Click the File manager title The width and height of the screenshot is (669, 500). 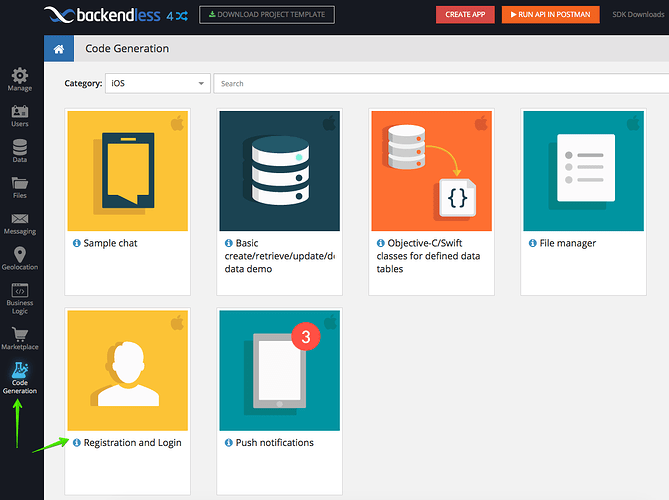pos(567,243)
